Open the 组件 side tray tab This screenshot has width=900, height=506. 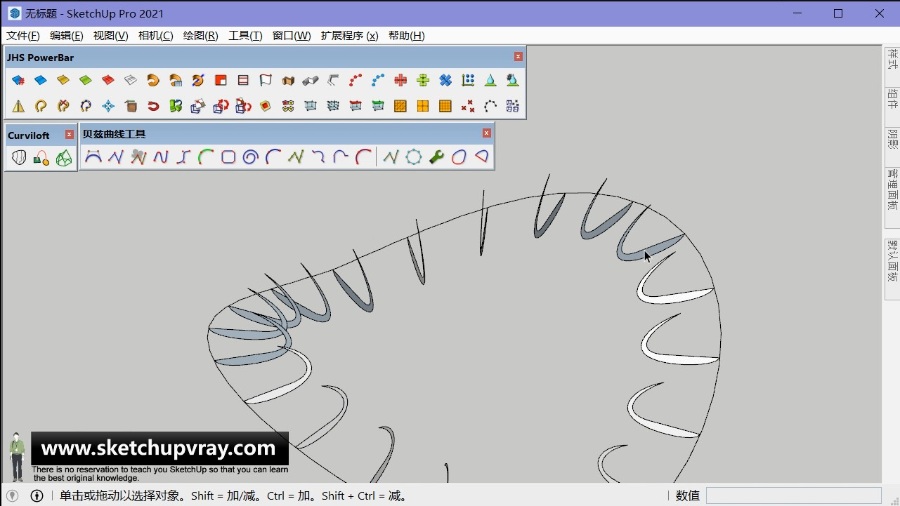[x=892, y=99]
